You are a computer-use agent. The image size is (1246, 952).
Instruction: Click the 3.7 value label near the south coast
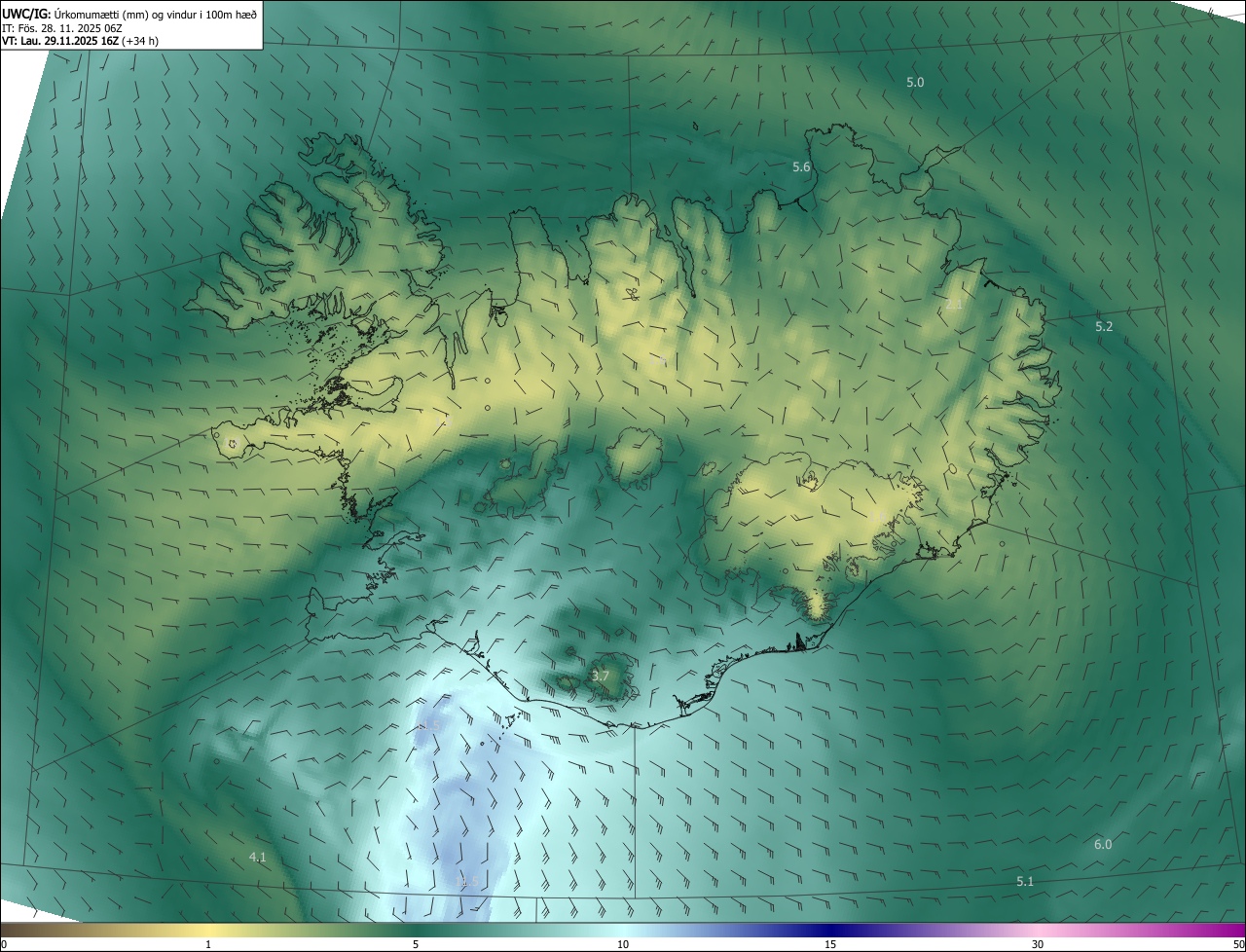(601, 677)
